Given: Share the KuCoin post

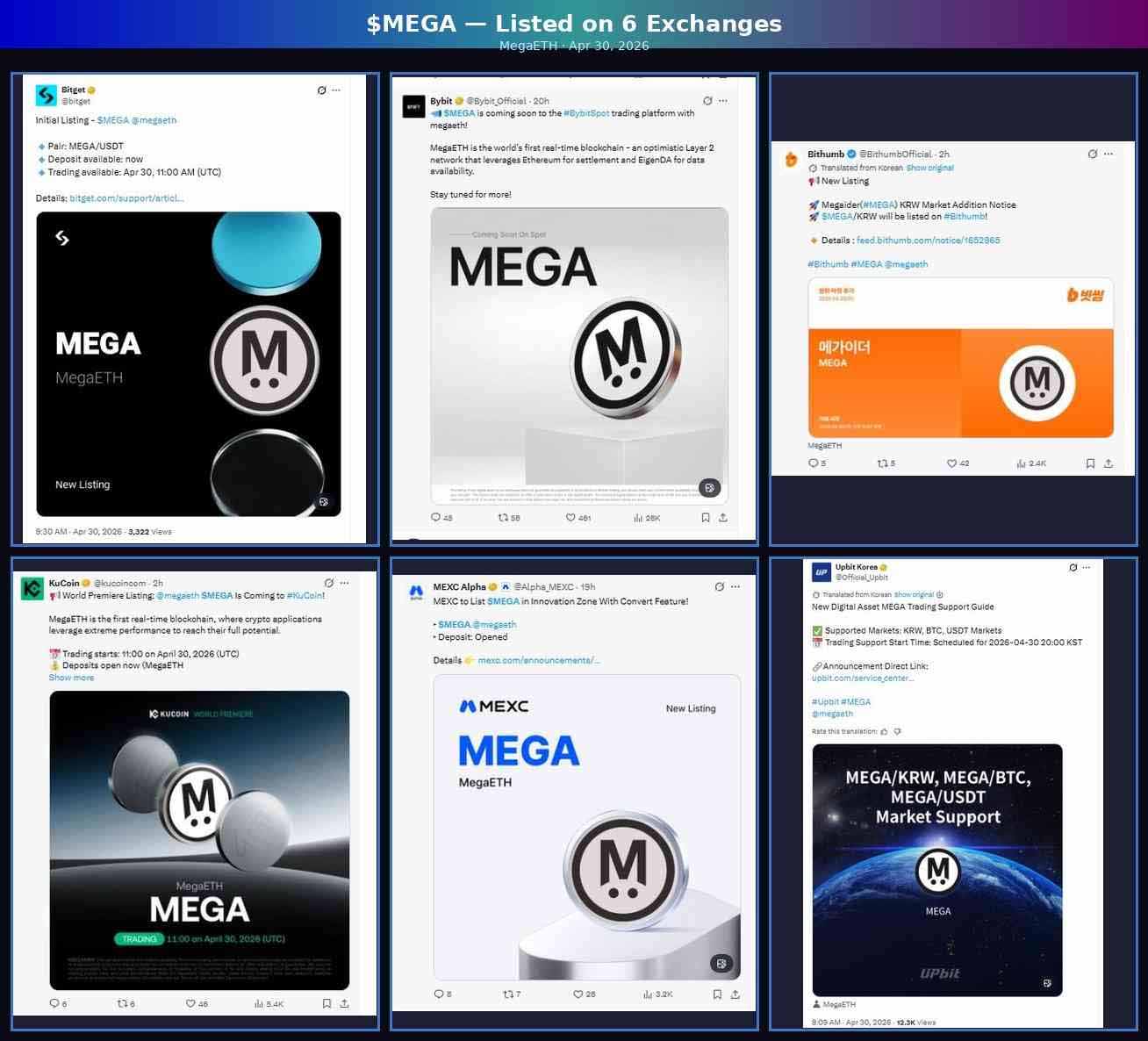Looking at the screenshot, I should [x=344, y=1003].
